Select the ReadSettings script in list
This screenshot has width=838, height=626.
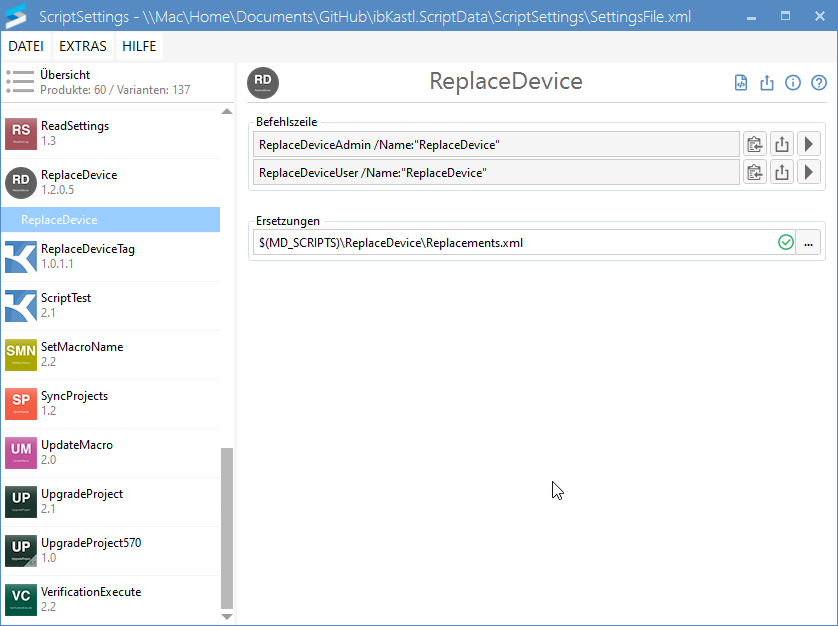(75, 133)
